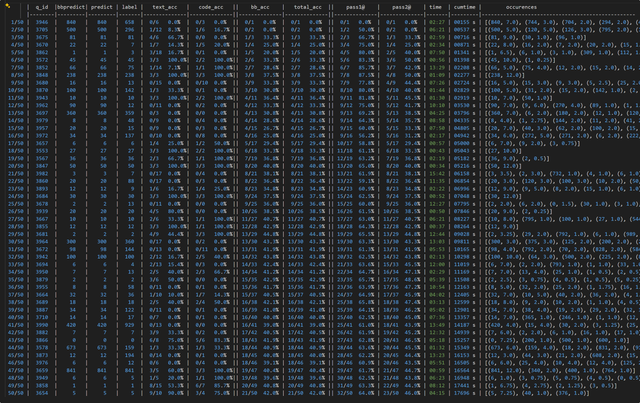Click label value 658

point(129,22)
